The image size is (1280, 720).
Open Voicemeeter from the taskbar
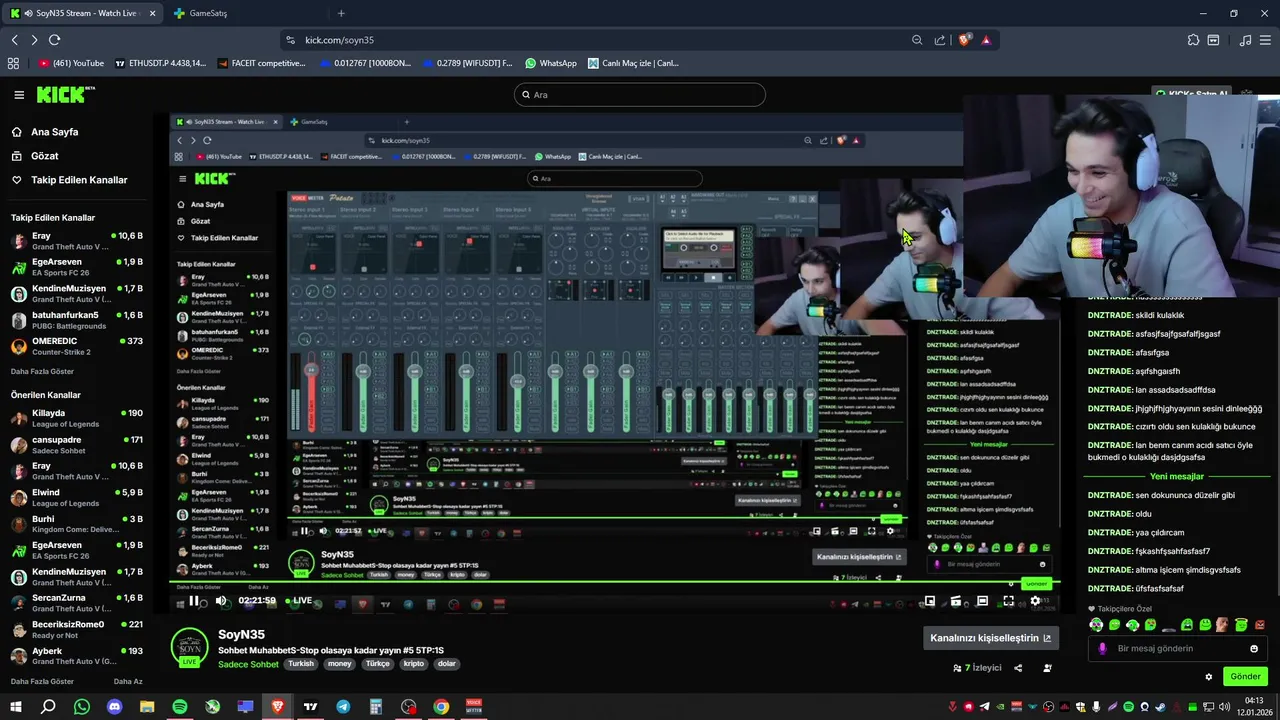tap(474, 707)
